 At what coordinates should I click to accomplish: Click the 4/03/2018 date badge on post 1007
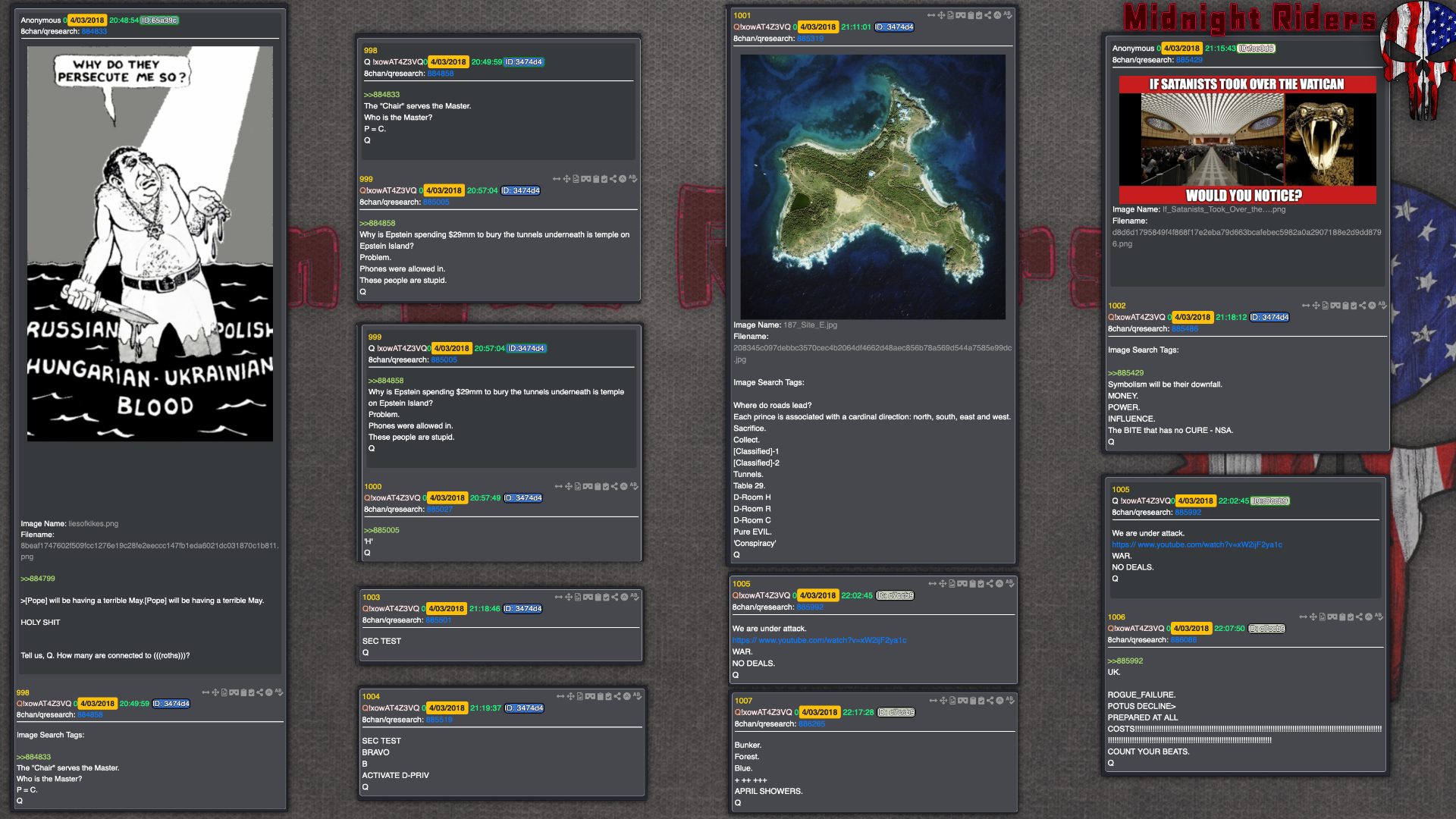pyautogui.click(x=820, y=713)
